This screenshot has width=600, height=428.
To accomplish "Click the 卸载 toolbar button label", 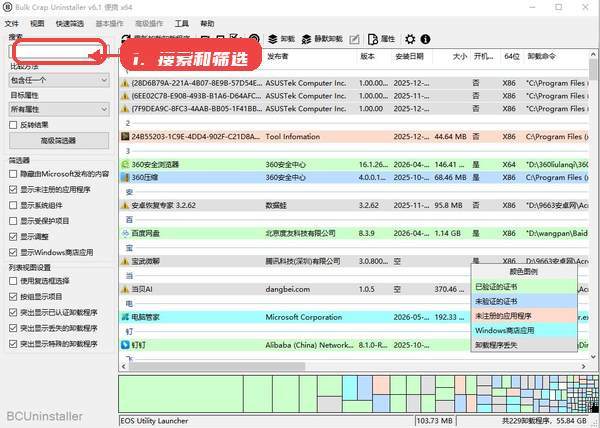I will click(x=287, y=39).
